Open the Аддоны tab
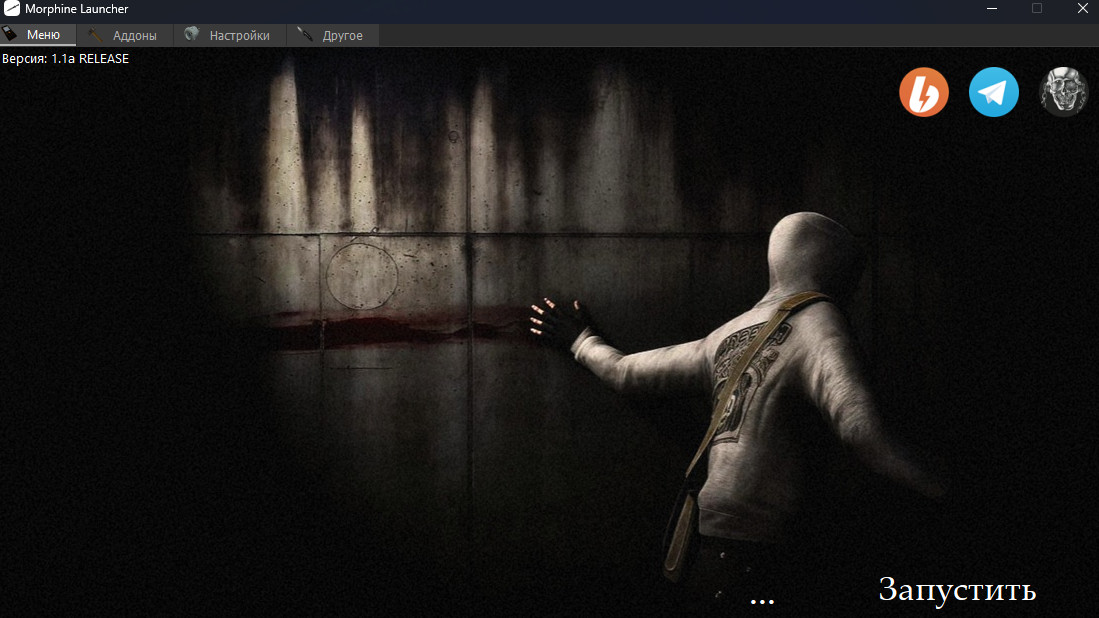This screenshot has height=618, width=1099. tap(134, 36)
